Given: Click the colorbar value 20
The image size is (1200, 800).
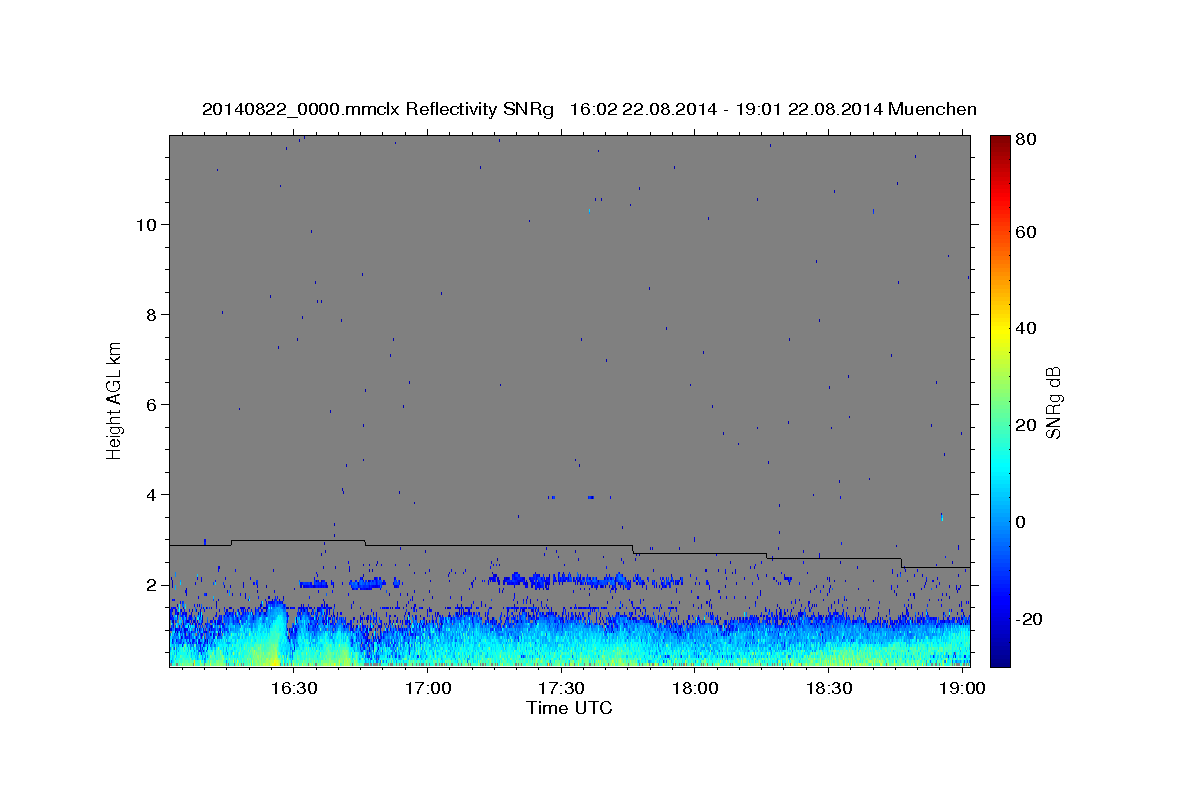Looking at the screenshot, I should (x=1027, y=425).
